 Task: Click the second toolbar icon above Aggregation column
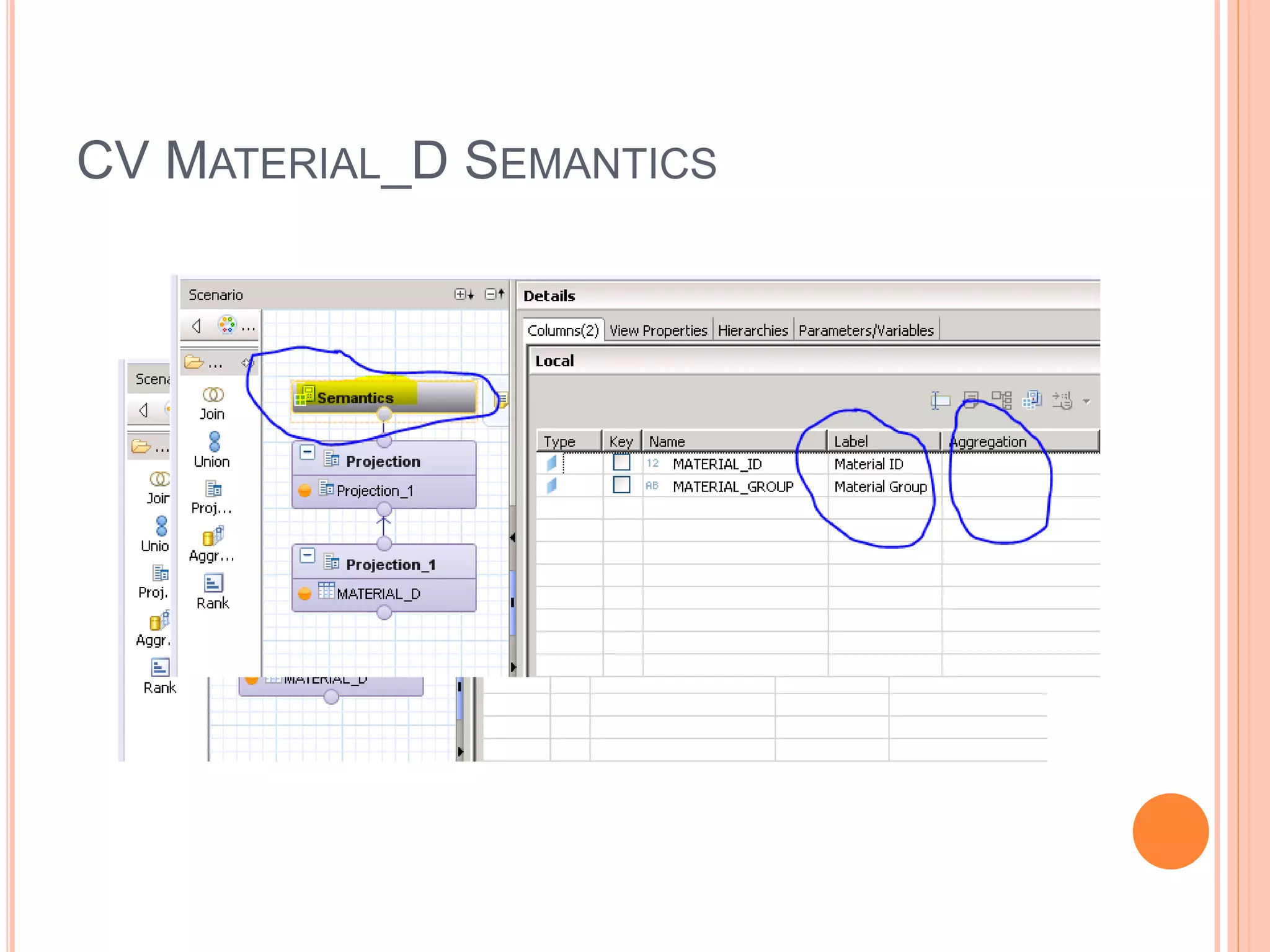point(971,400)
